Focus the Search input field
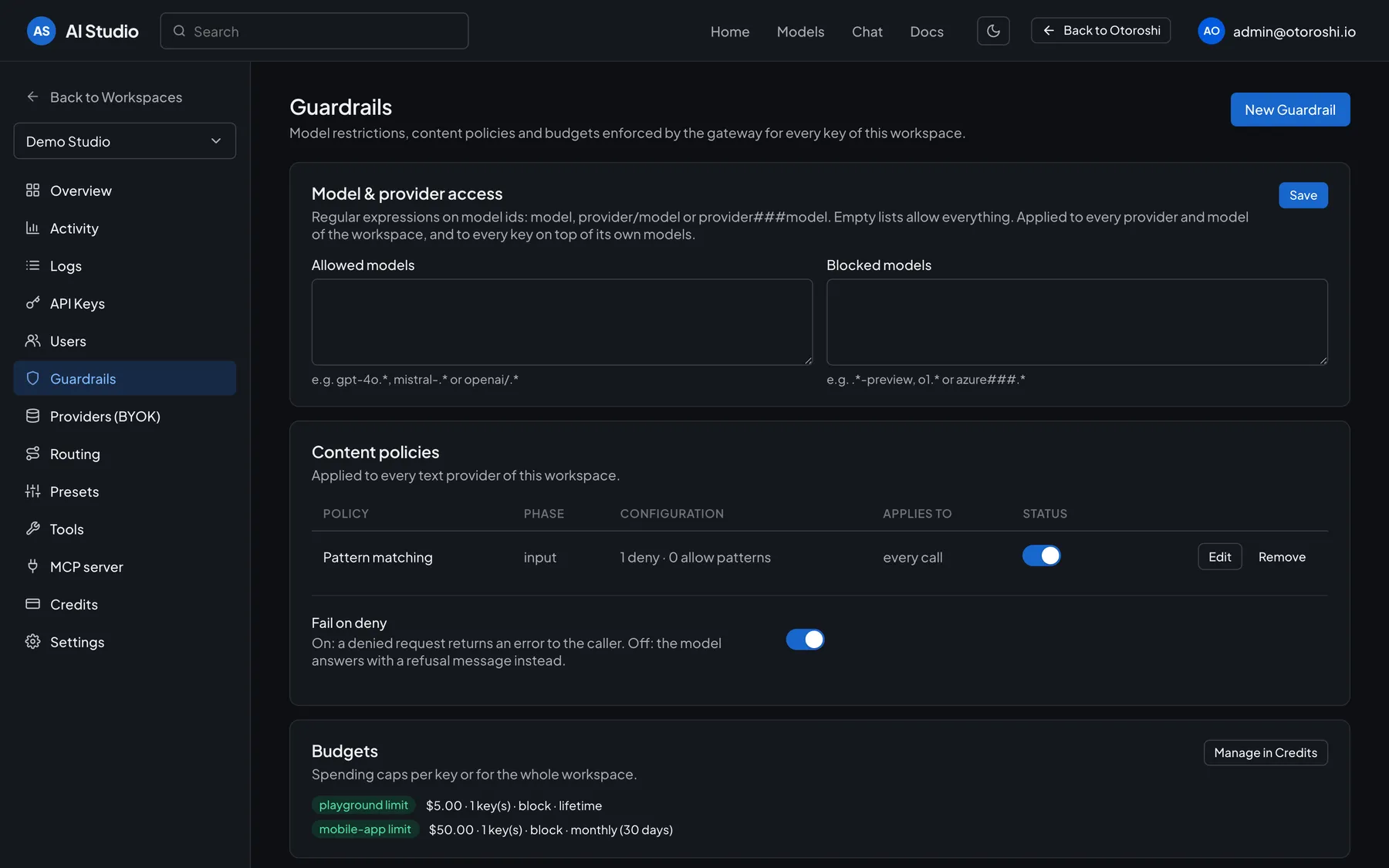1389x868 pixels. [314, 31]
